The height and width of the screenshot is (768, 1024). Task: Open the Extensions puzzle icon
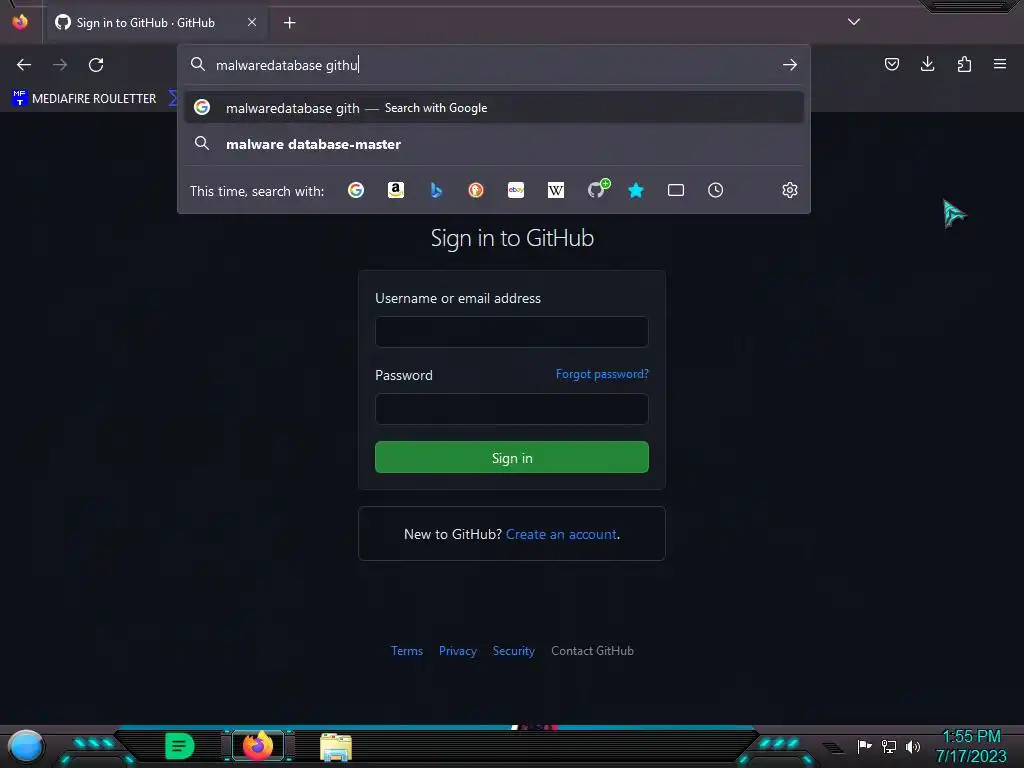(x=964, y=64)
